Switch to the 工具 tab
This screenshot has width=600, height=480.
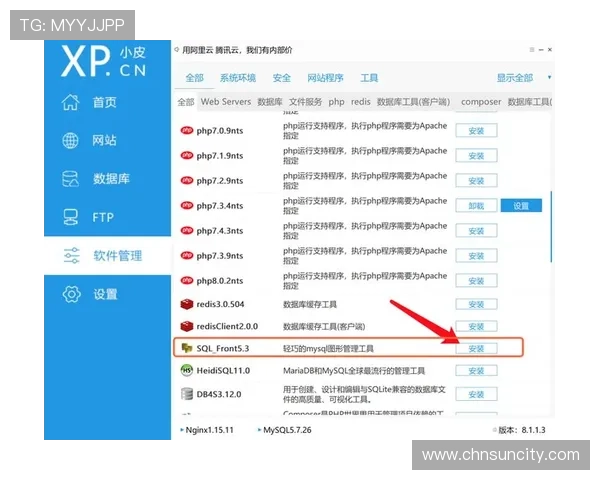point(369,78)
